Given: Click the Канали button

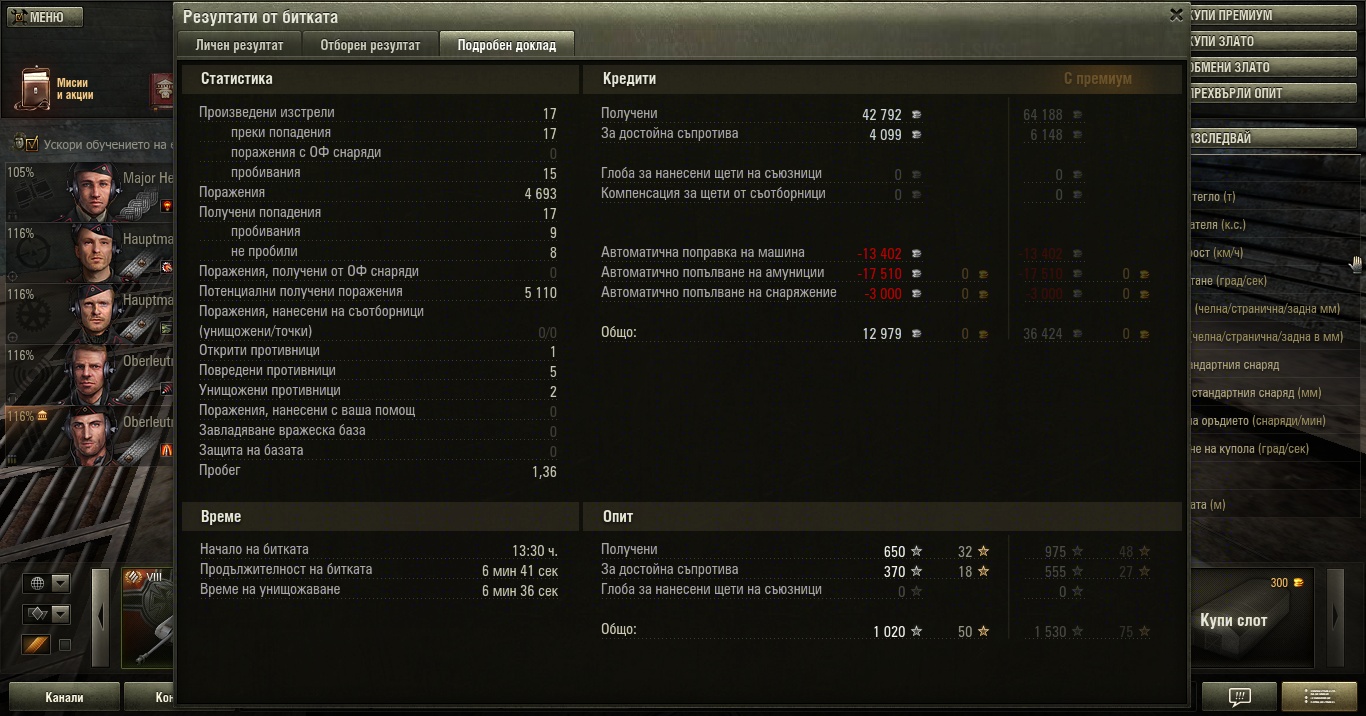Looking at the screenshot, I should coord(64,697).
